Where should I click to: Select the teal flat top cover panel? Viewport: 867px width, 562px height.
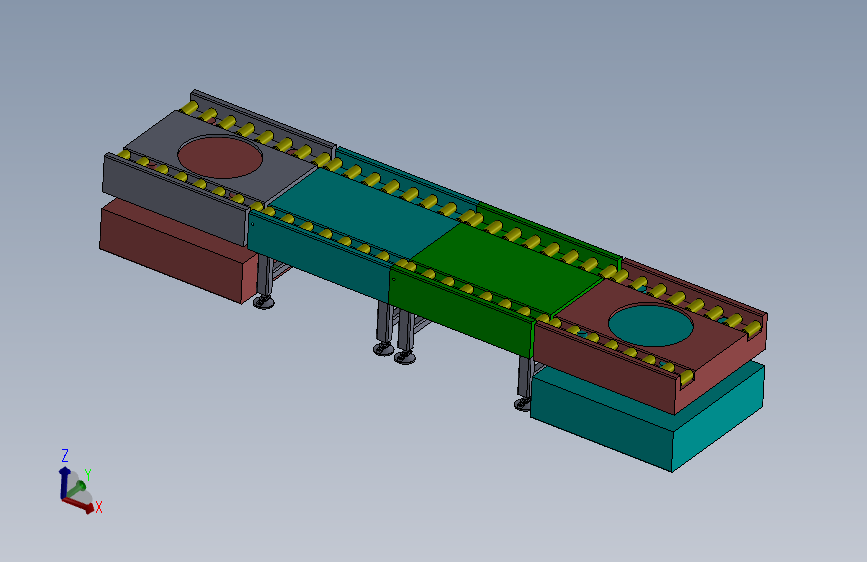(x=366, y=213)
